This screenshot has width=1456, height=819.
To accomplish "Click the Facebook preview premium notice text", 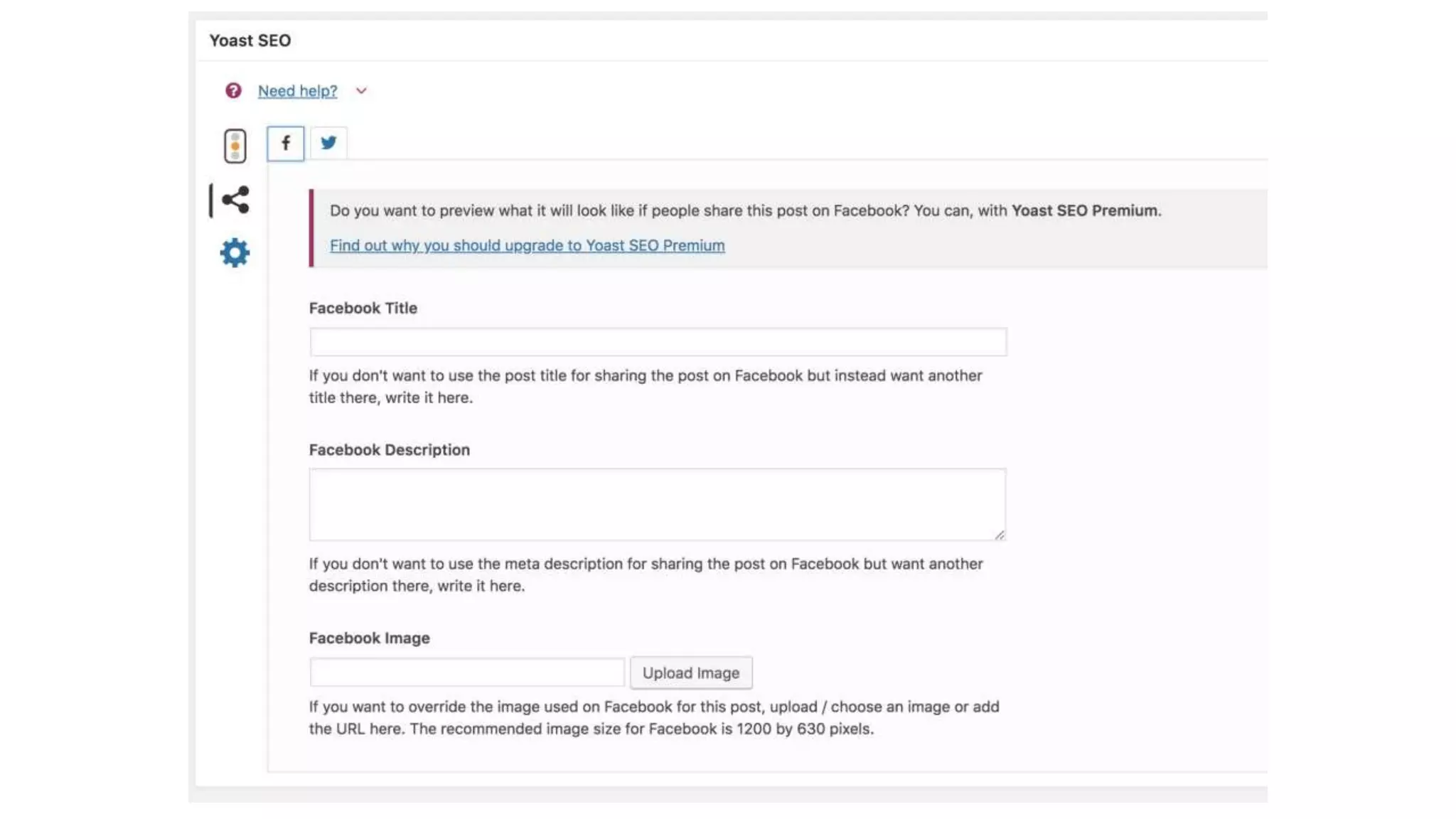I will tap(744, 211).
